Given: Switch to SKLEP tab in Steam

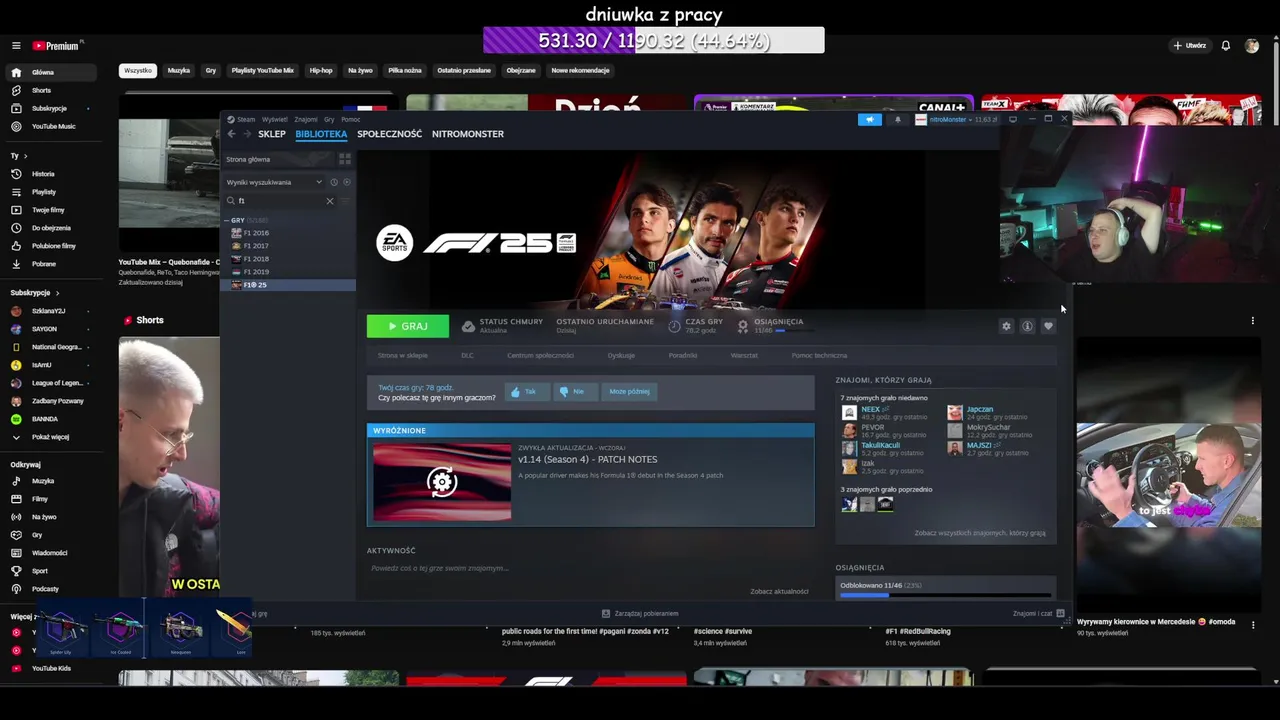Looking at the screenshot, I should point(272,134).
